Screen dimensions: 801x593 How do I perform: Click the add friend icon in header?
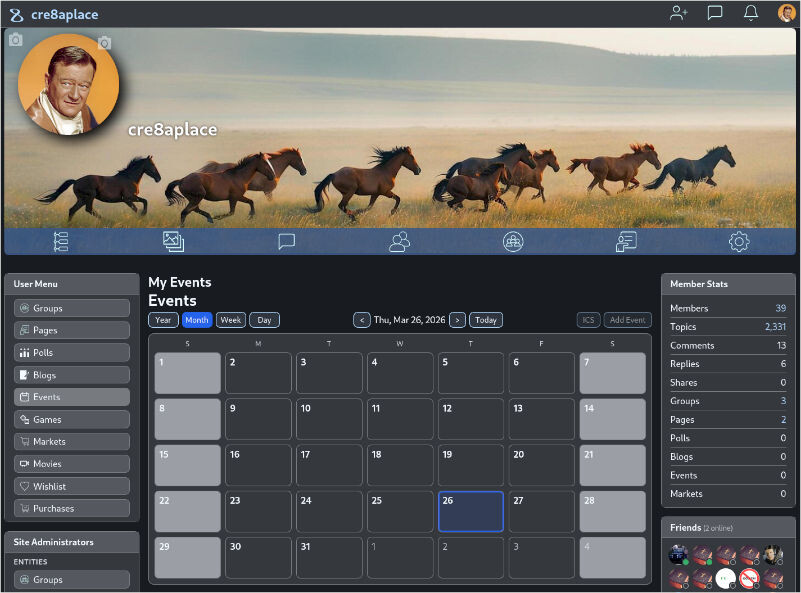click(x=679, y=13)
